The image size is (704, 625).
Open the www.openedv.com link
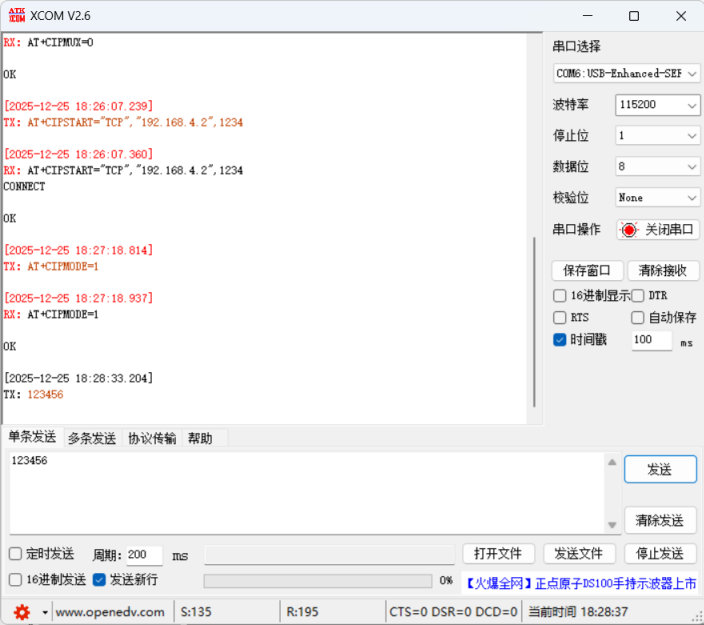click(x=110, y=612)
